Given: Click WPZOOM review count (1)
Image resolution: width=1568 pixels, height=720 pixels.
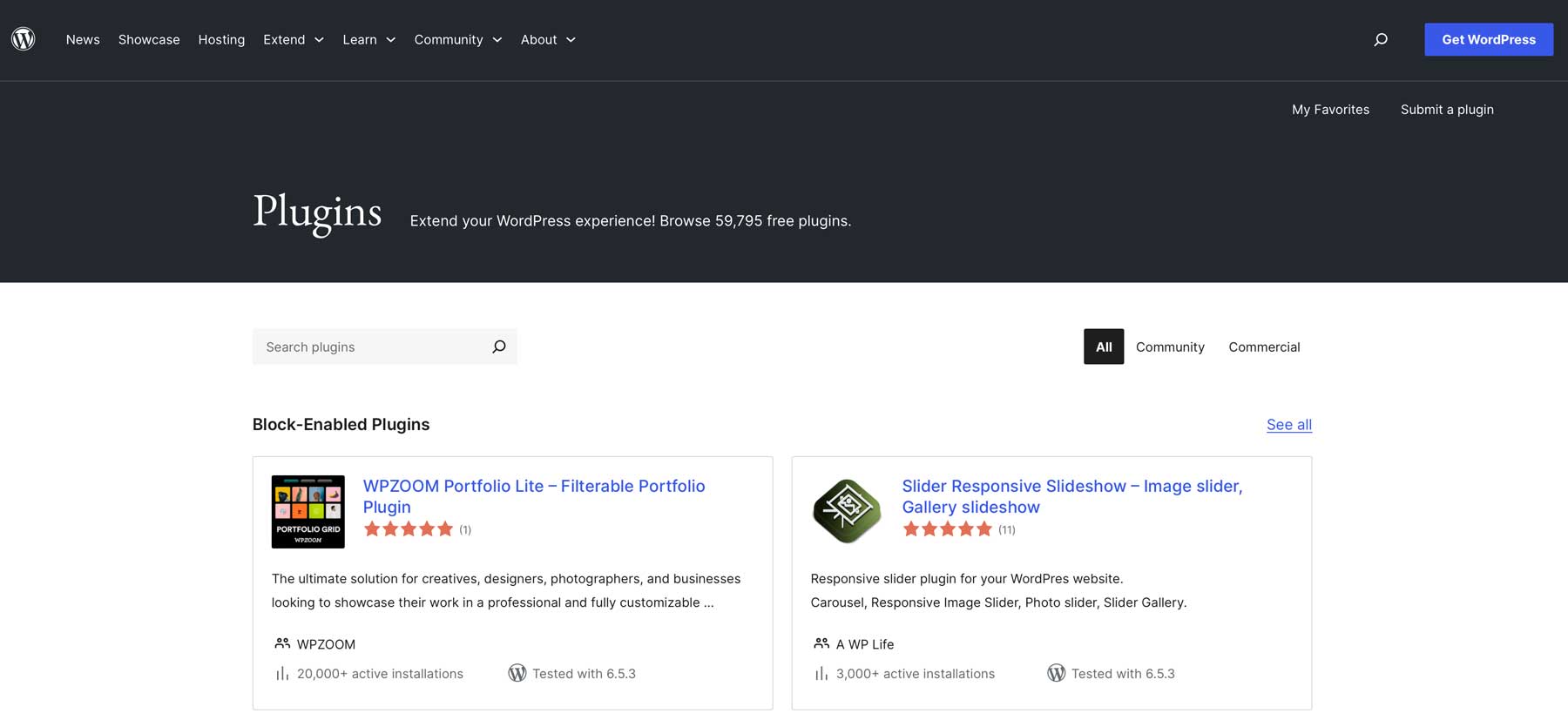Looking at the screenshot, I should point(465,529).
